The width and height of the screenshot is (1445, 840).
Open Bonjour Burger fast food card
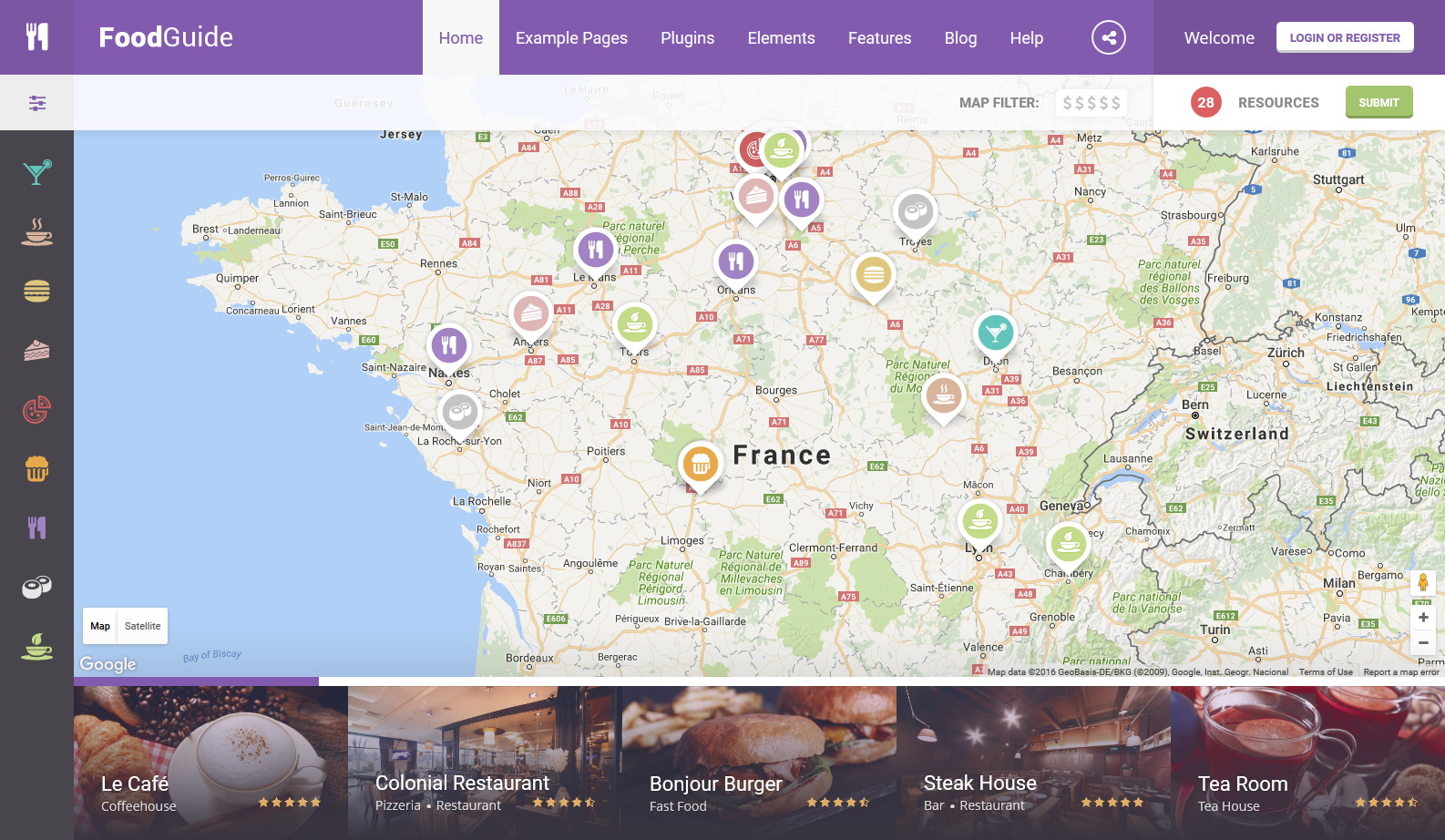click(759, 763)
